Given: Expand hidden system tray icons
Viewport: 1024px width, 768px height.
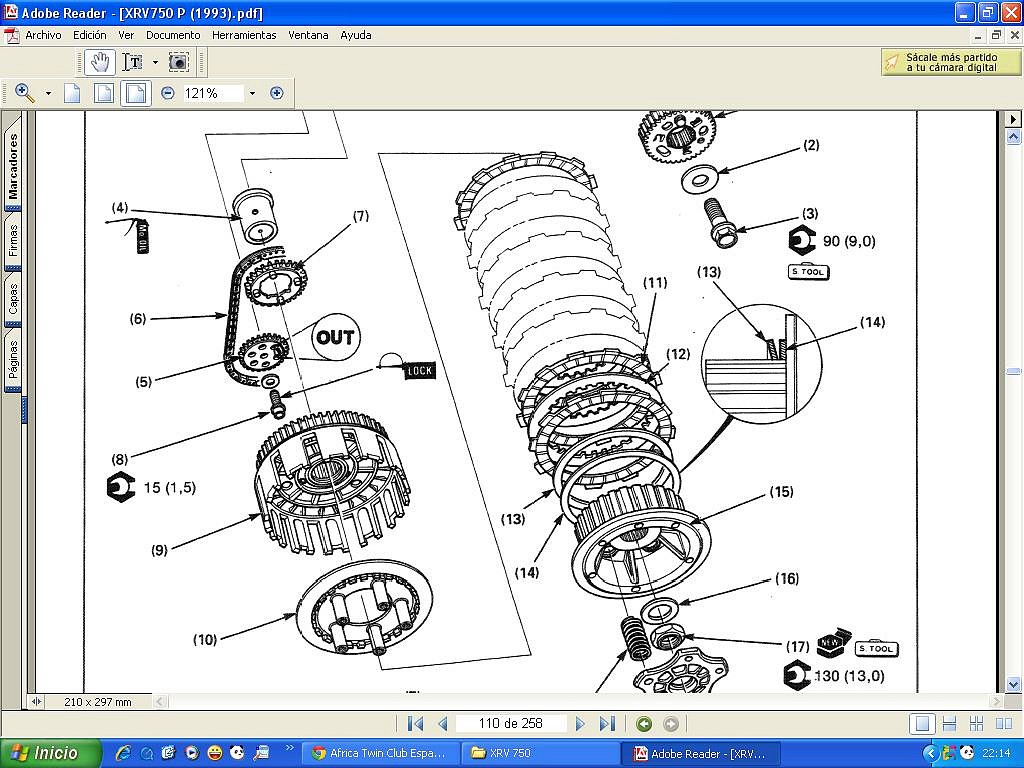Looking at the screenshot, I should [930, 753].
